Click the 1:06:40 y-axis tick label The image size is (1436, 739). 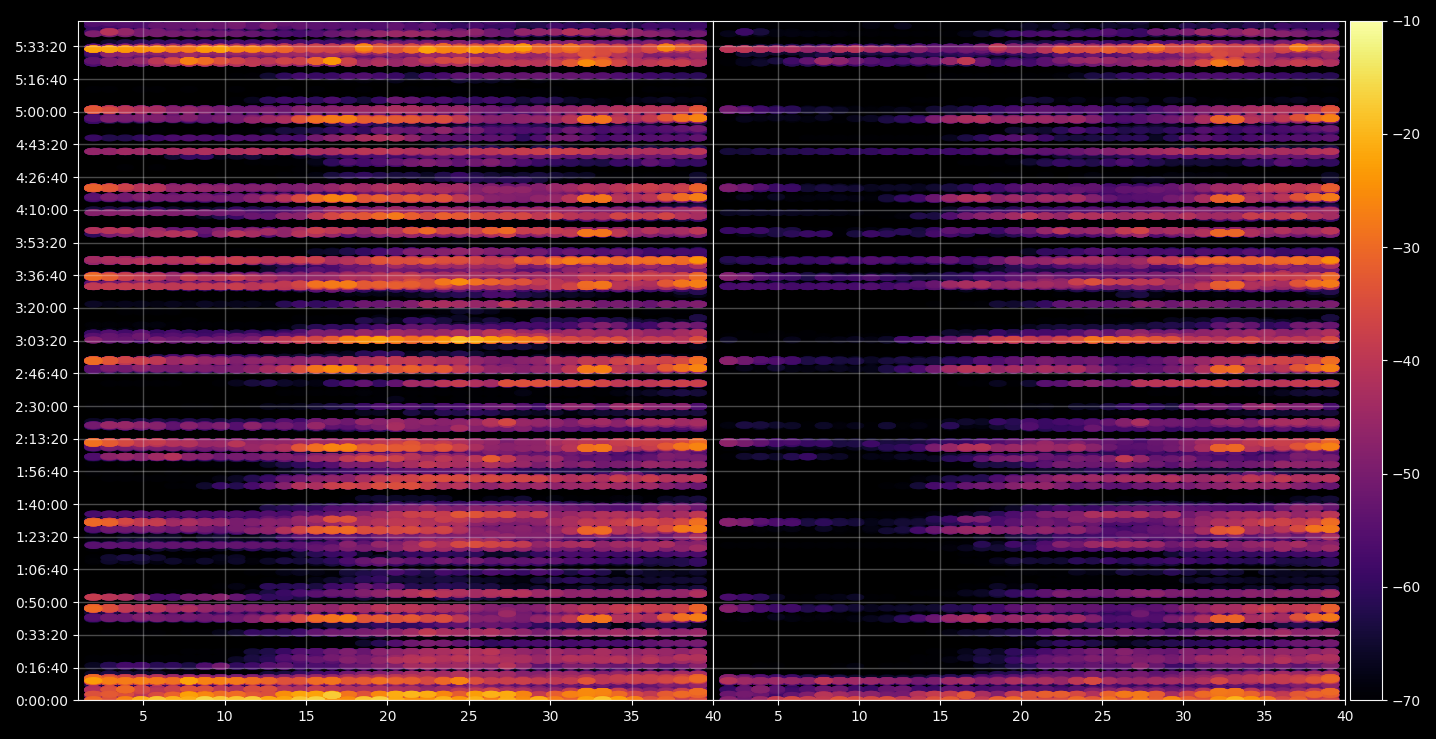coord(43,570)
